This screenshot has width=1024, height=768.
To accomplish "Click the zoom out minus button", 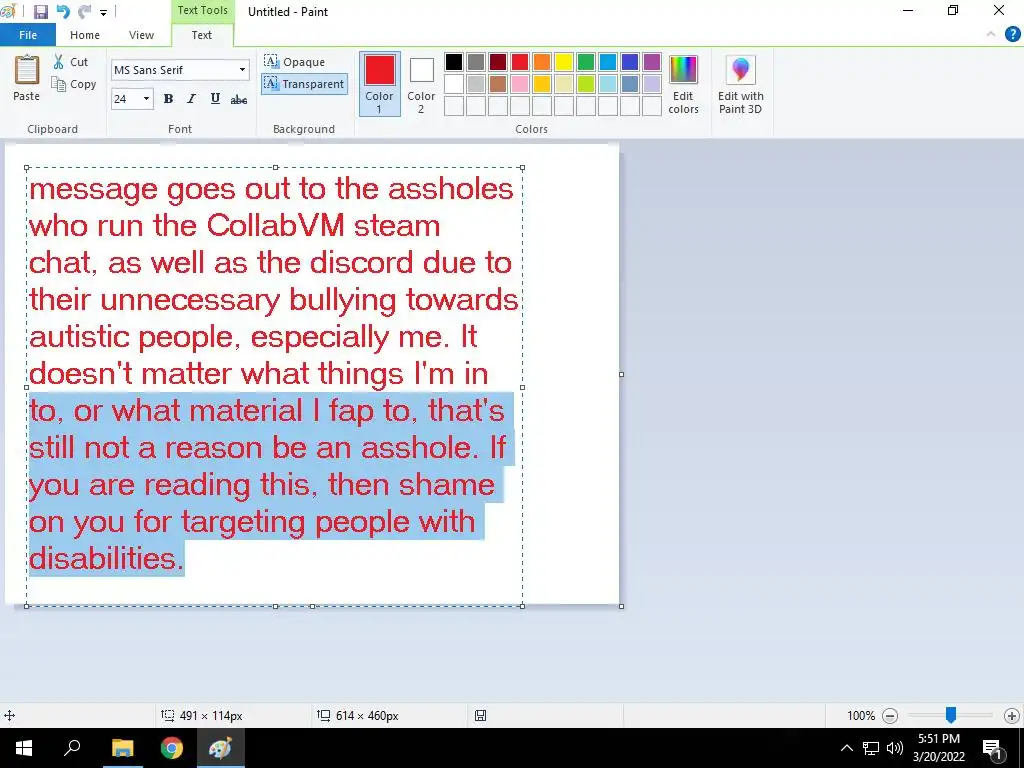I will [889, 716].
